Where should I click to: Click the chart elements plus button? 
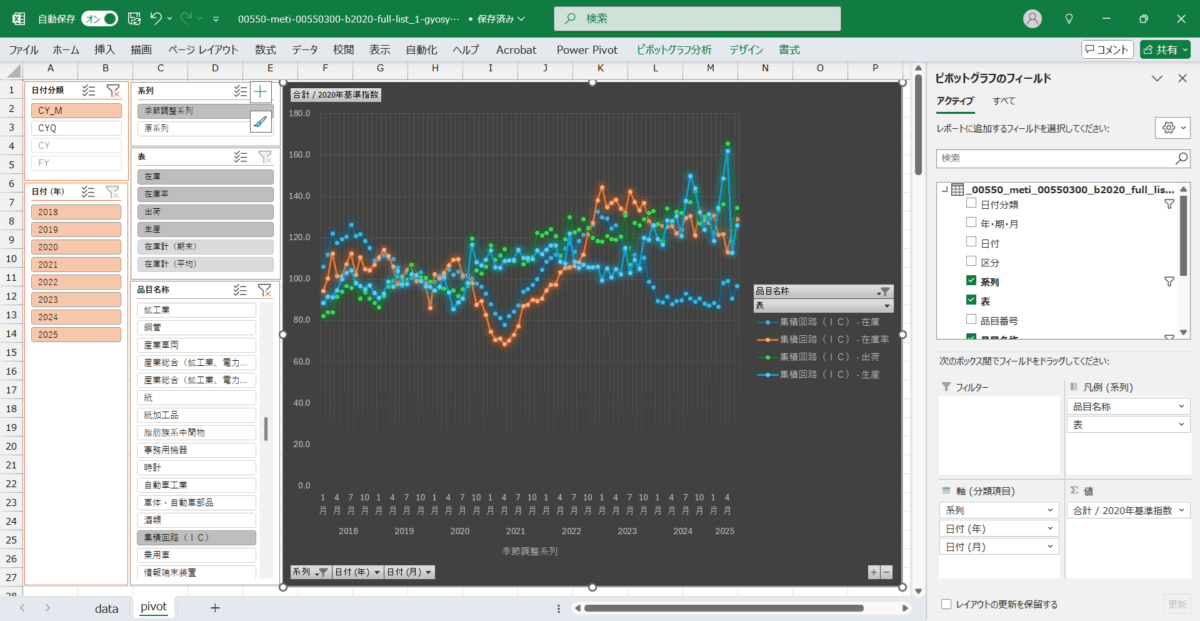[x=260, y=91]
